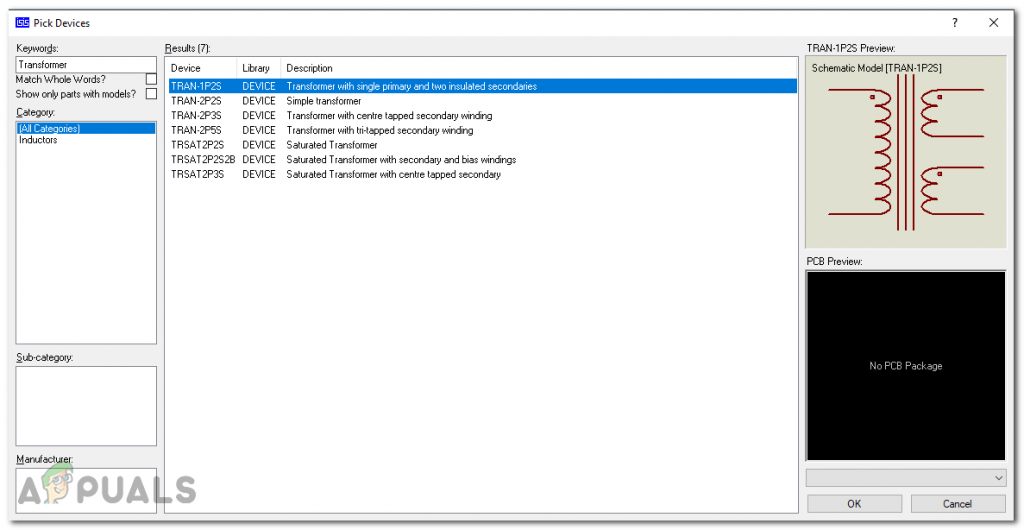Click 'Transformer with tri-tapped secondary winding'
This screenshot has height=530, width=1024.
(379, 130)
